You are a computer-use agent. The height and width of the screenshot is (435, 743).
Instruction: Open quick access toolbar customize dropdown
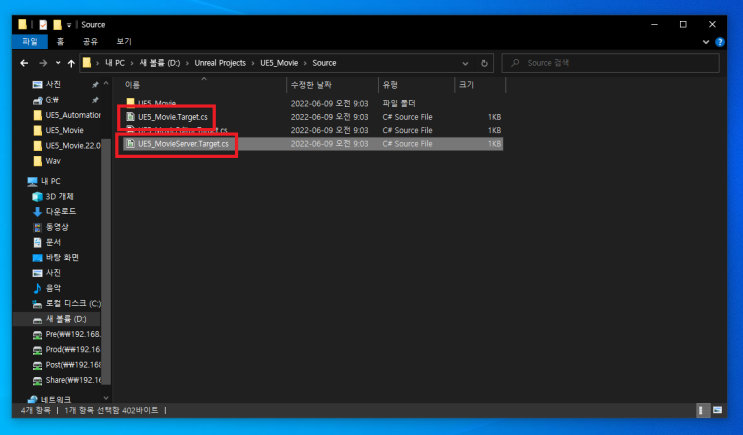click(69, 25)
